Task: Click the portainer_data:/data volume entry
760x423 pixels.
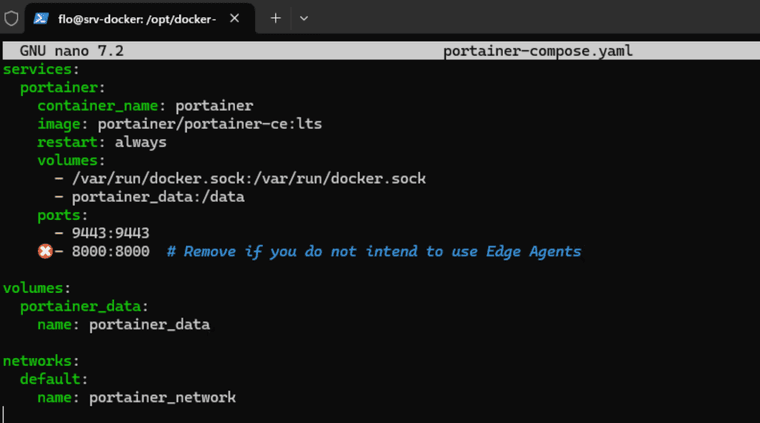Action: point(158,197)
